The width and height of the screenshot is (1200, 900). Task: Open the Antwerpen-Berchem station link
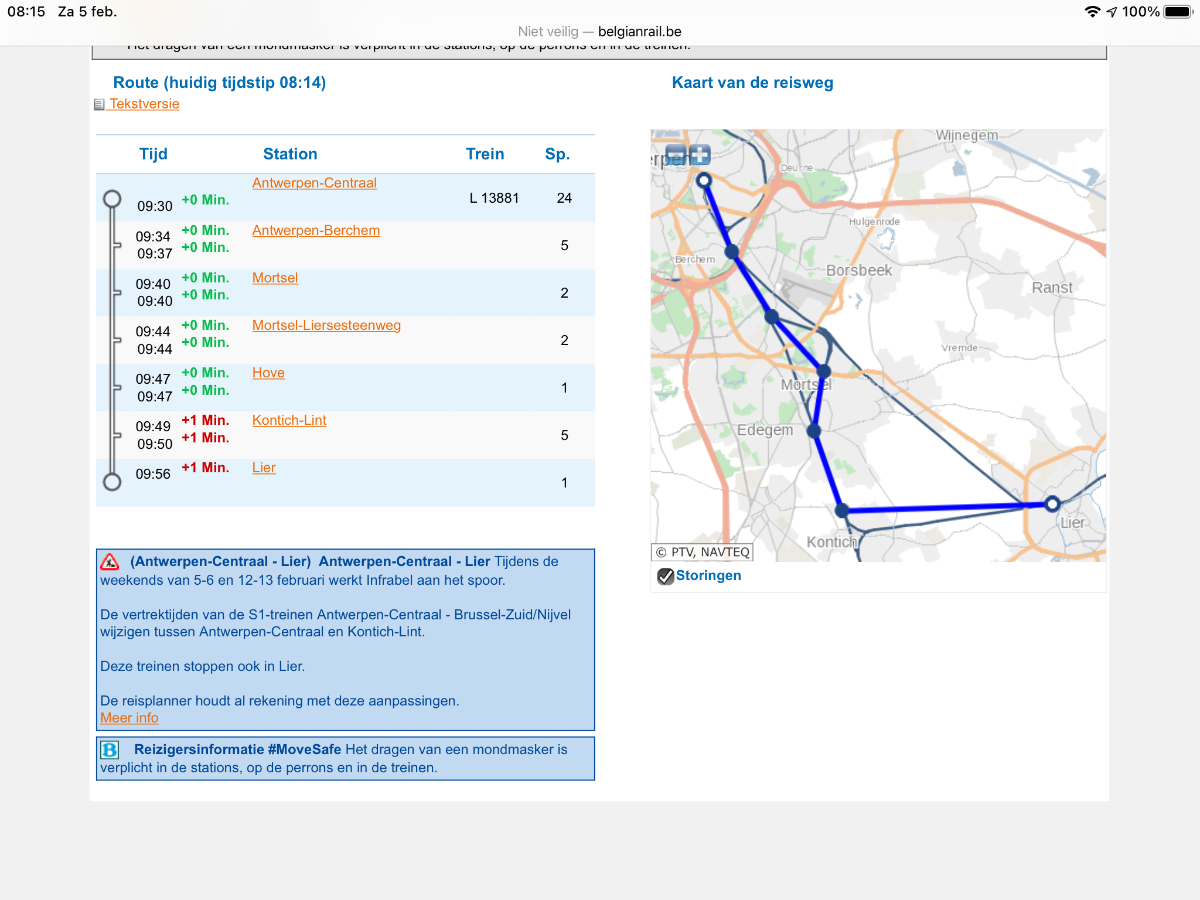pos(316,231)
